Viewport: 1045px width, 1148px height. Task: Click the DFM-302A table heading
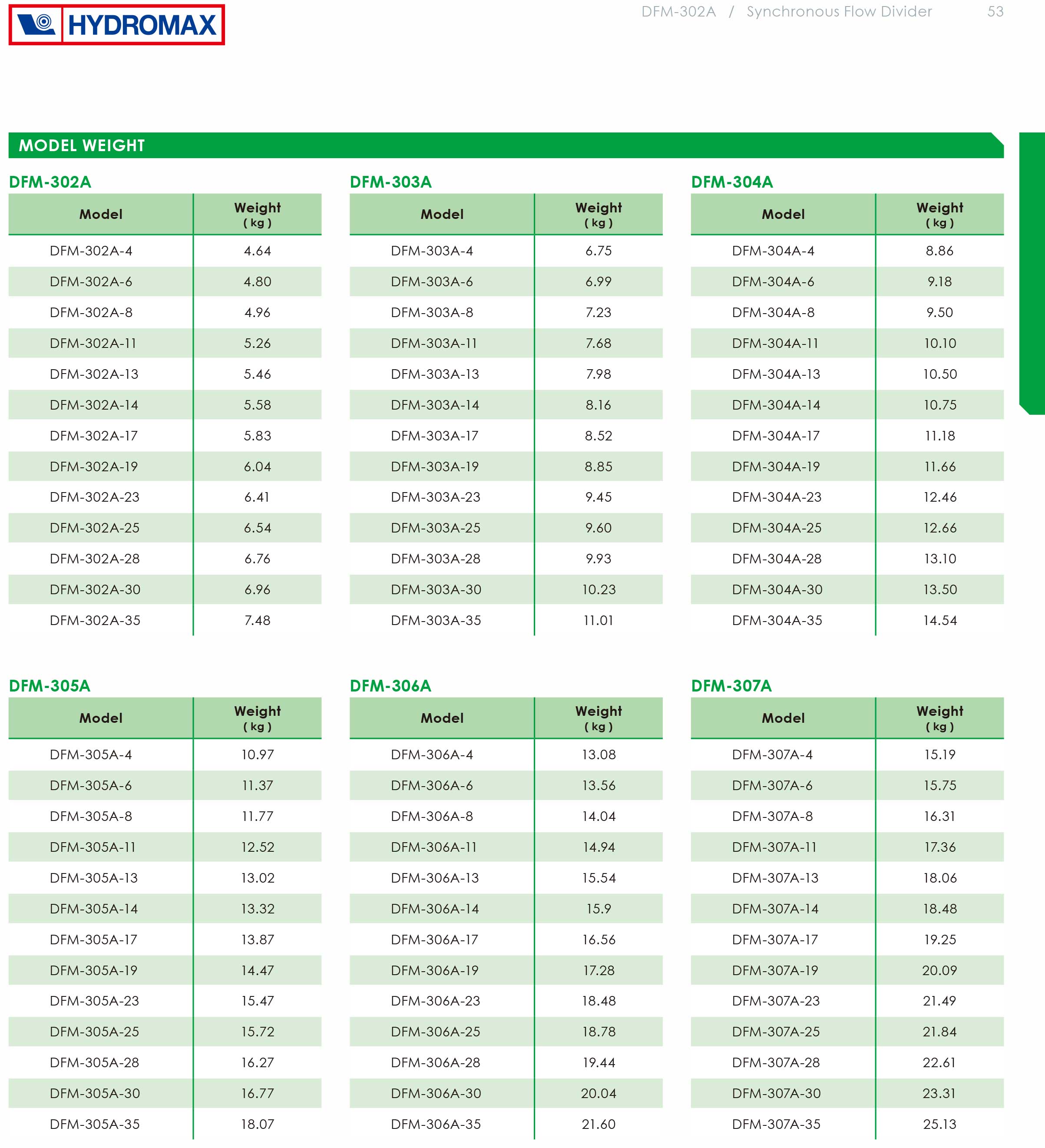[x=50, y=182]
